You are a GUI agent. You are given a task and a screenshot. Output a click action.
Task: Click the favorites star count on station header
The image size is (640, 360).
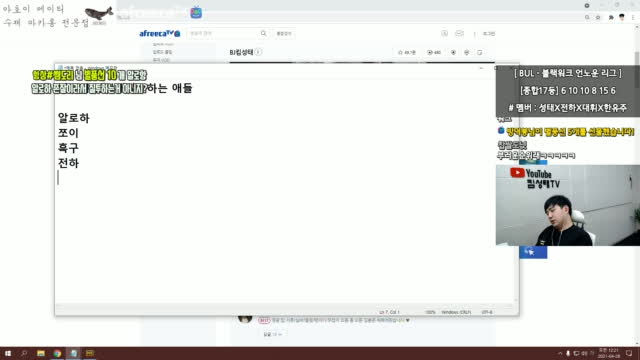[x=407, y=53]
